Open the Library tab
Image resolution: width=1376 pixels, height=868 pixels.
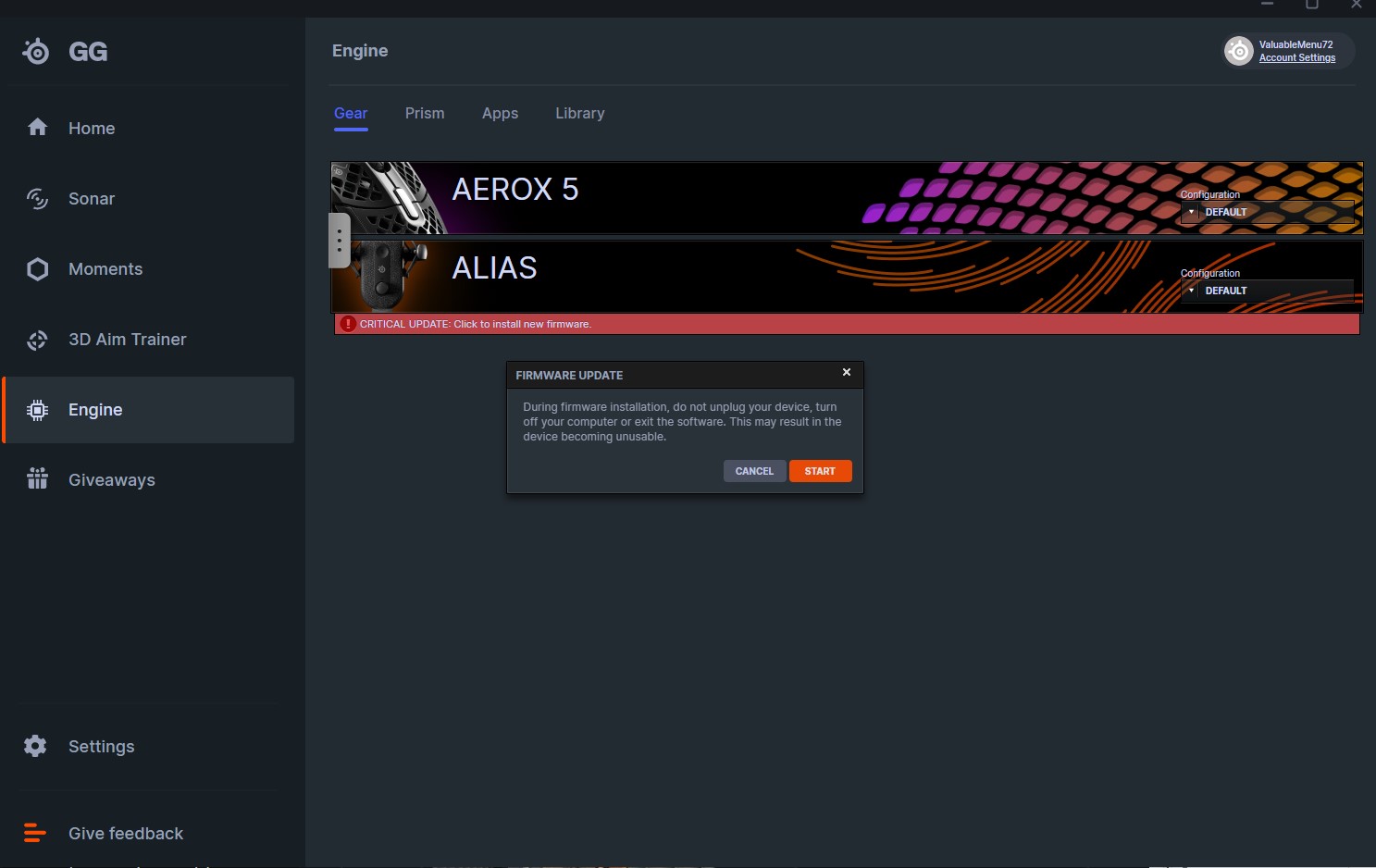point(579,113)
